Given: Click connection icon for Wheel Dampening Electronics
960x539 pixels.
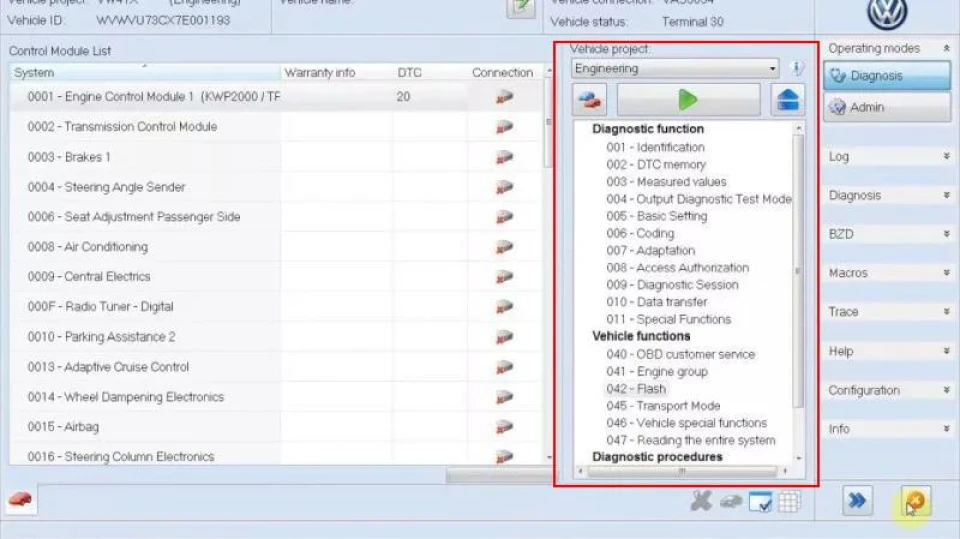Looking at the screenshot, I should [x=504, y=397].
